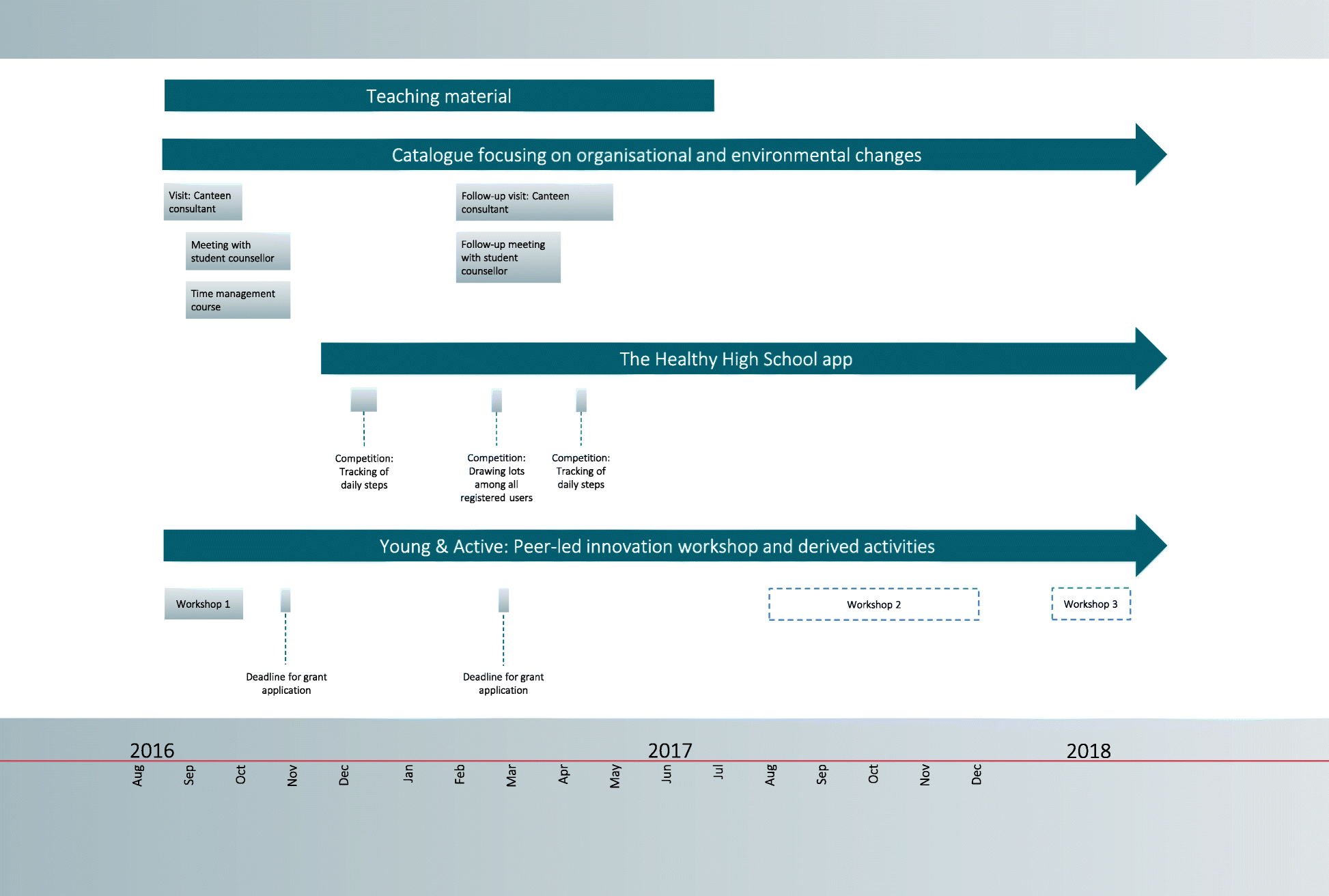Click The Healthy High School app arrow

point(743,359)
